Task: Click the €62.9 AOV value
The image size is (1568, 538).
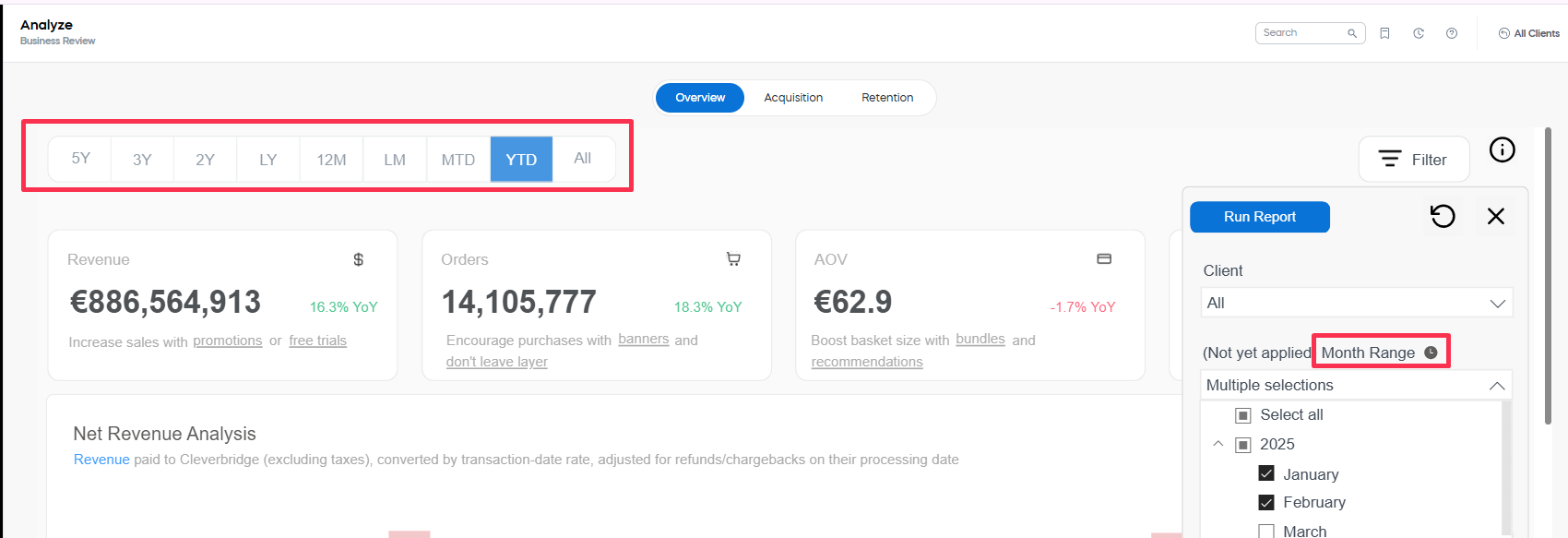Action: click(x=853, y=302)
